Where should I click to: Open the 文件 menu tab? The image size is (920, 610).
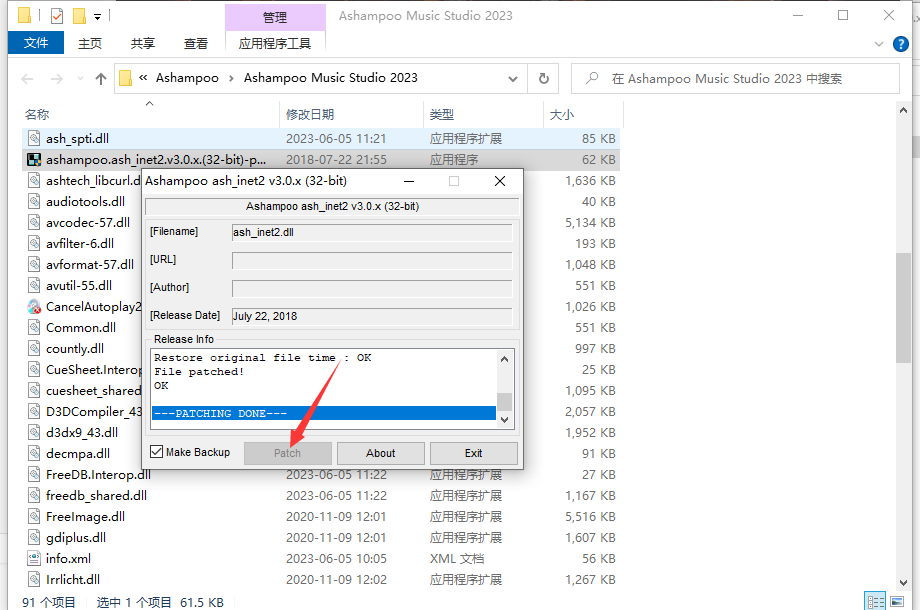[36, 43]
